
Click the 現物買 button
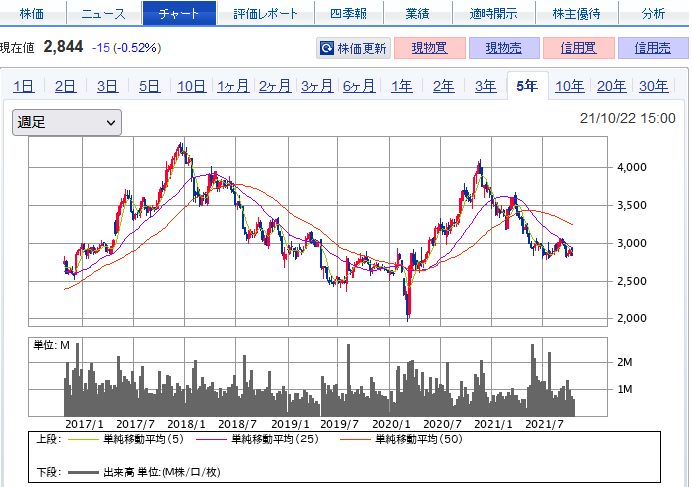coord(429,48)
